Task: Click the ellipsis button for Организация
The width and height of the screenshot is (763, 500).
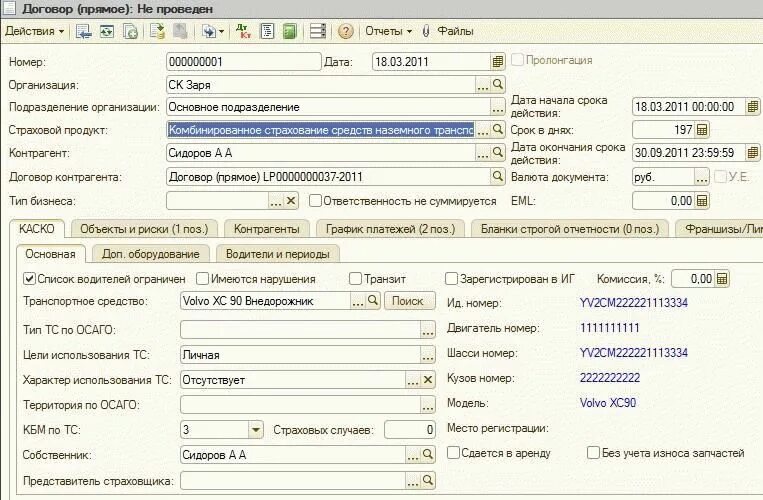Action: [483, 85]
